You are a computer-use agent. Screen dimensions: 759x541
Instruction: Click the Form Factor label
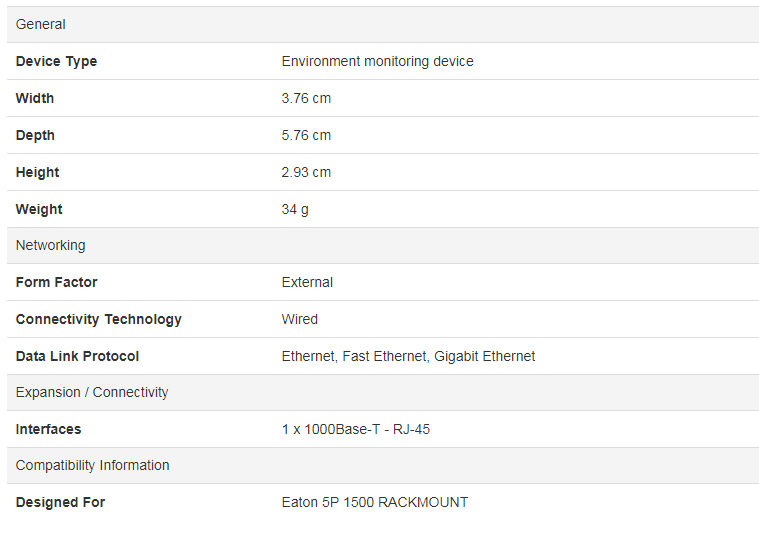click(x=56, y=282)
